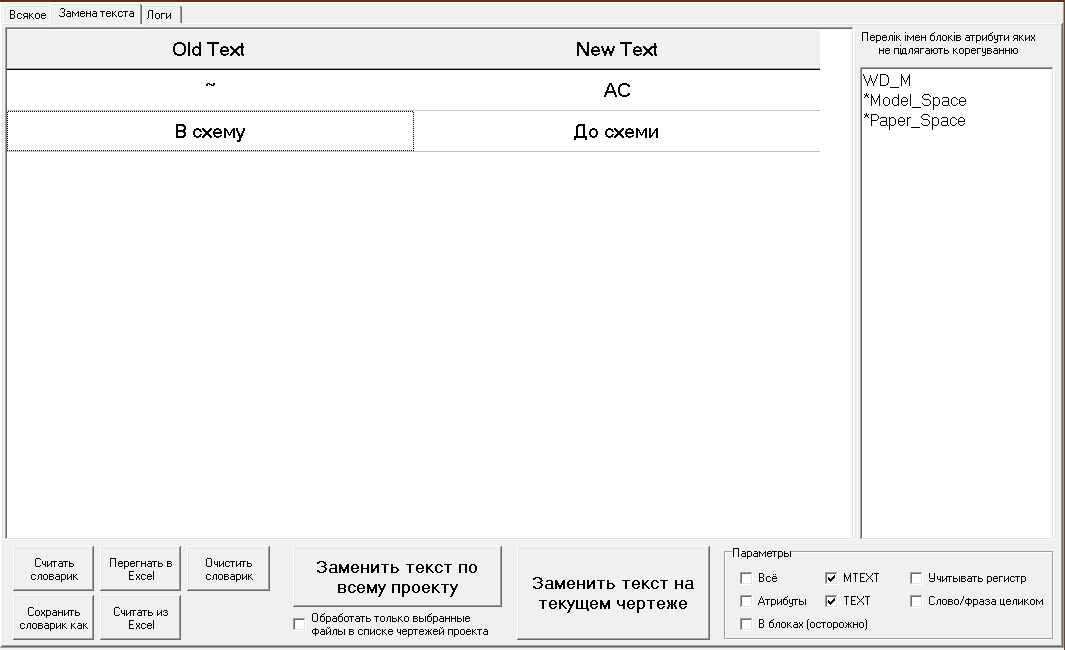Select the Замена текста tab

pyautogui.click(x=96, y=14)
